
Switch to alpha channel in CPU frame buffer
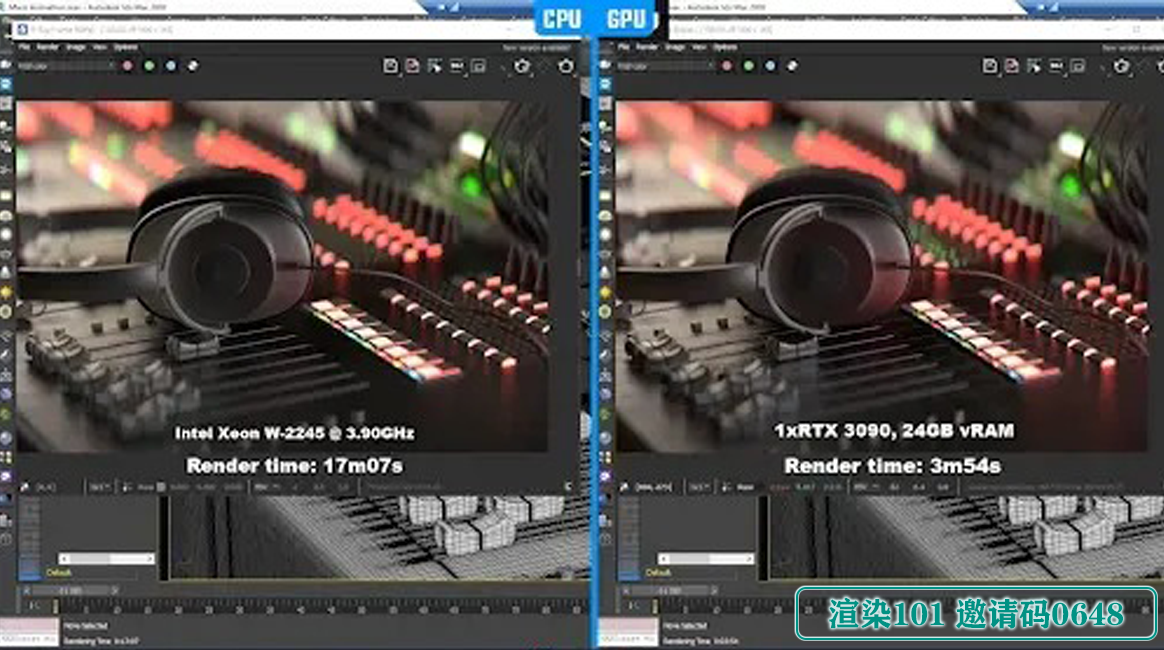point(193,66)
